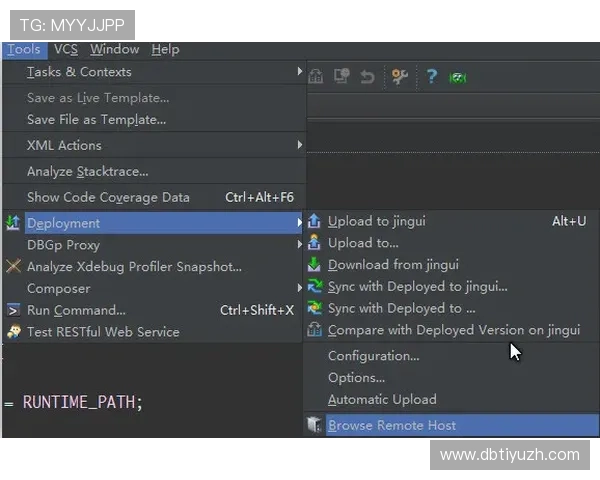Open deployment Configuration... dialog
The height and width of the screenshot is (480, 600).
373,355
